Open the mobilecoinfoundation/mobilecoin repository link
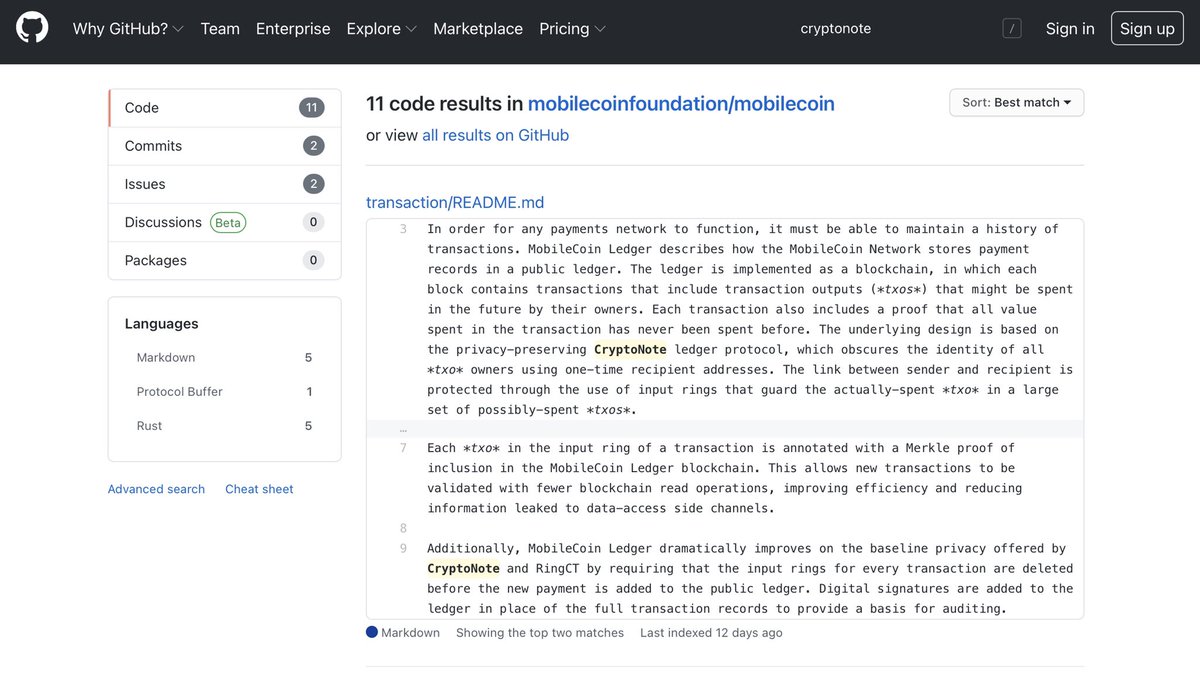This screenshot has width=1200, height=676. click(x=683, y=103)
